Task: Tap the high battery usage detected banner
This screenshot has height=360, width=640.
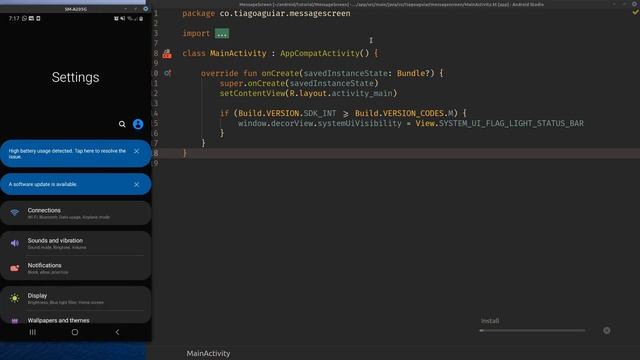Action: pyautogui.click(x=76, y=153)
